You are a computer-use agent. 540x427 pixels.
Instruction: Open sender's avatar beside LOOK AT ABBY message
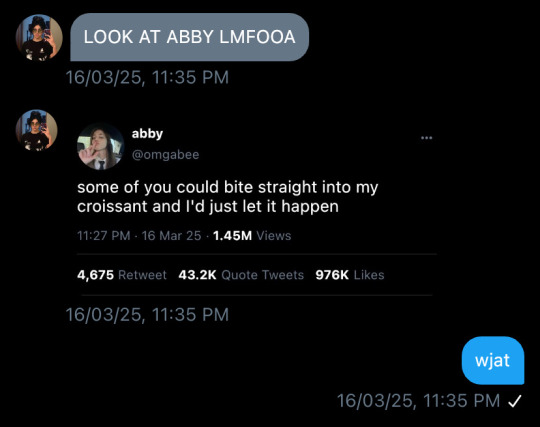pyautogui.click(x=39, y=38)
